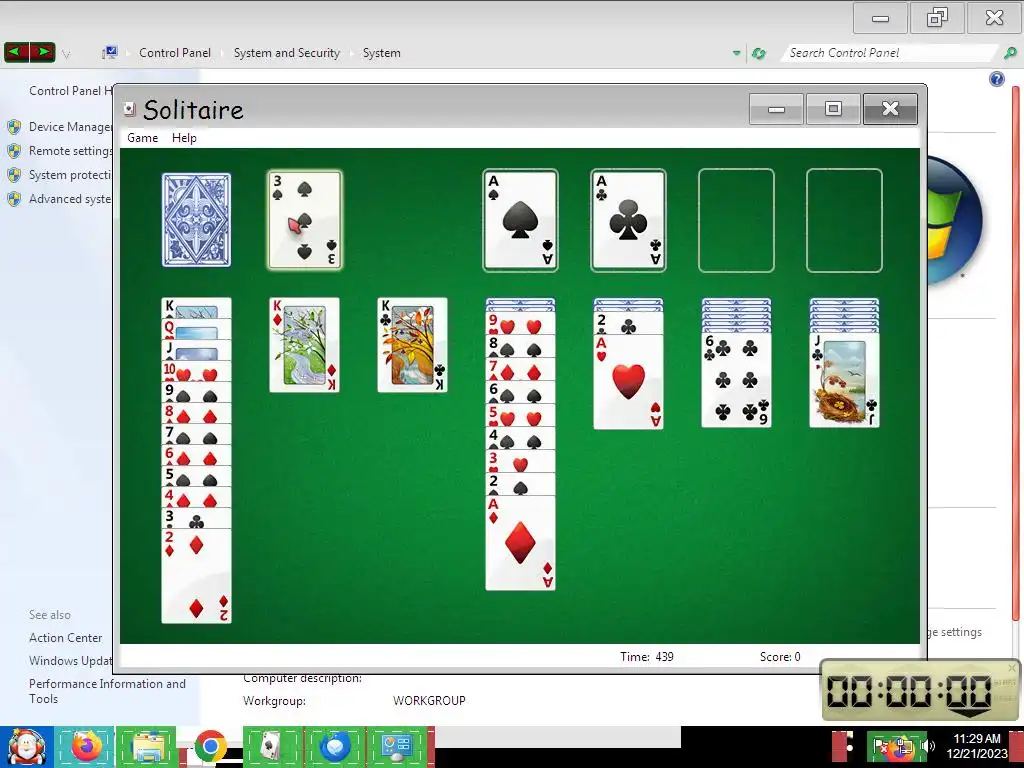The height and width of the screenshot is (768, 1024).
Task: Click the third empty foundation slot
Action: pos(736,220)
